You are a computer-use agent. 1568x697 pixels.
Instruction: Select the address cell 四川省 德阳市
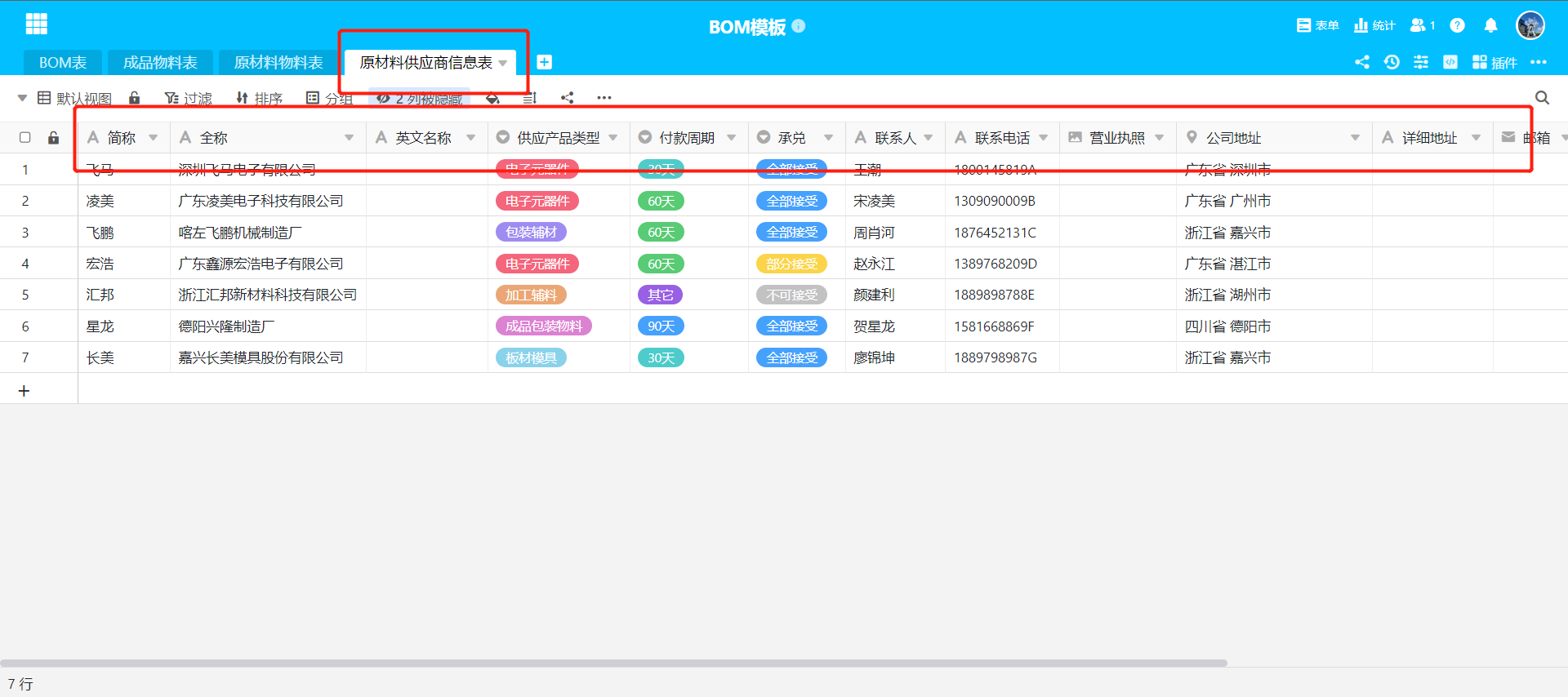tap(1274, 326)
